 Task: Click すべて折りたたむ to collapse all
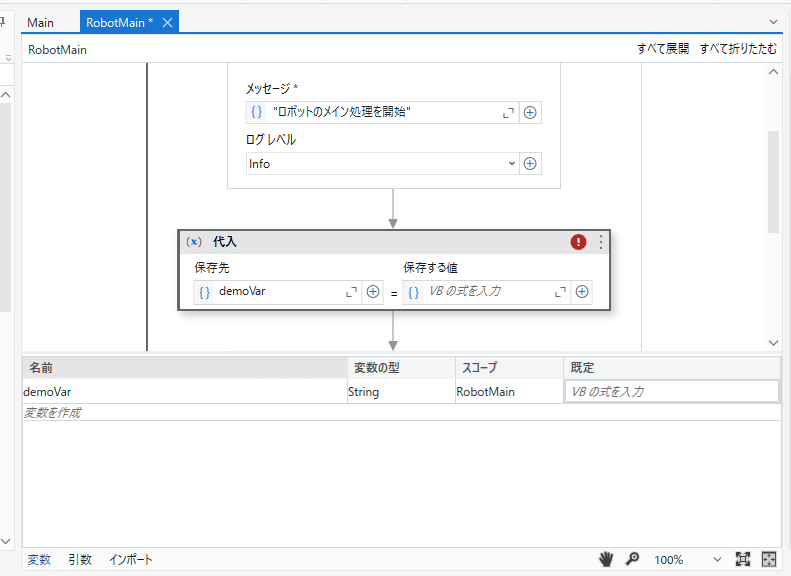(738, 49)
